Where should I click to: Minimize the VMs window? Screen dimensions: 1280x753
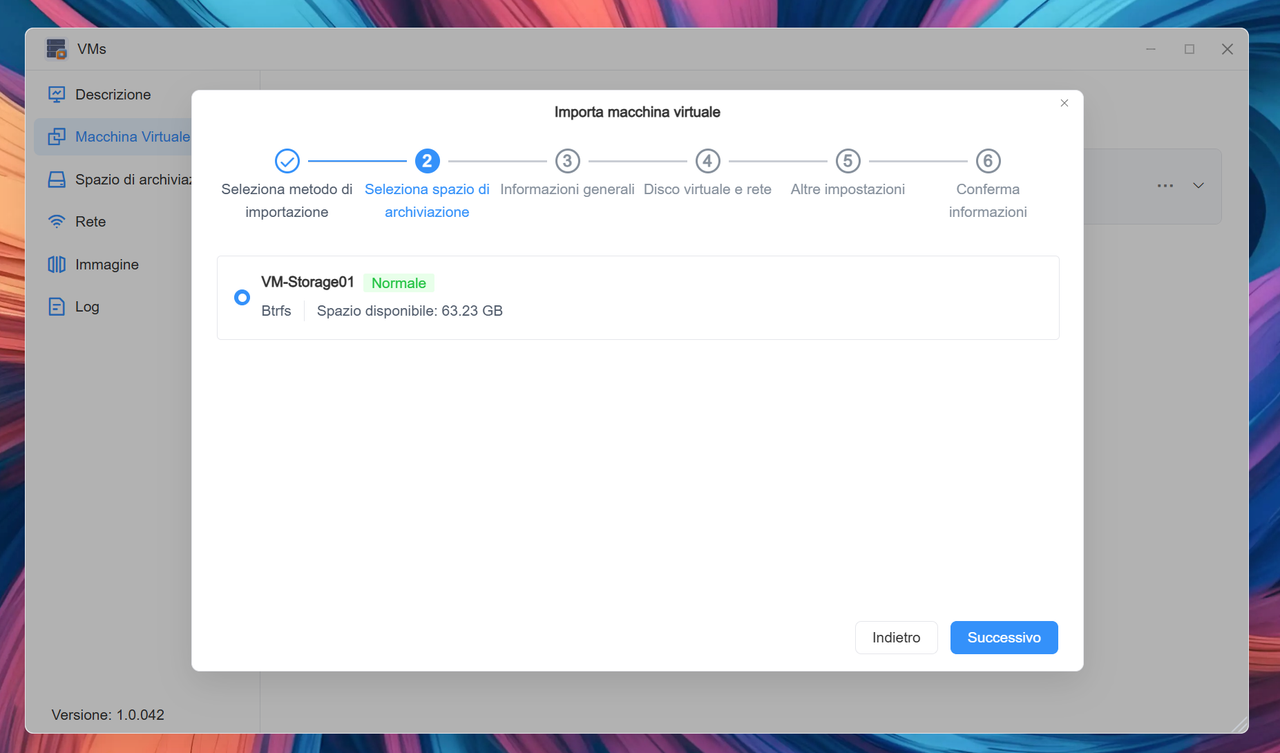pyautogui.click(x=1152, y=49)
